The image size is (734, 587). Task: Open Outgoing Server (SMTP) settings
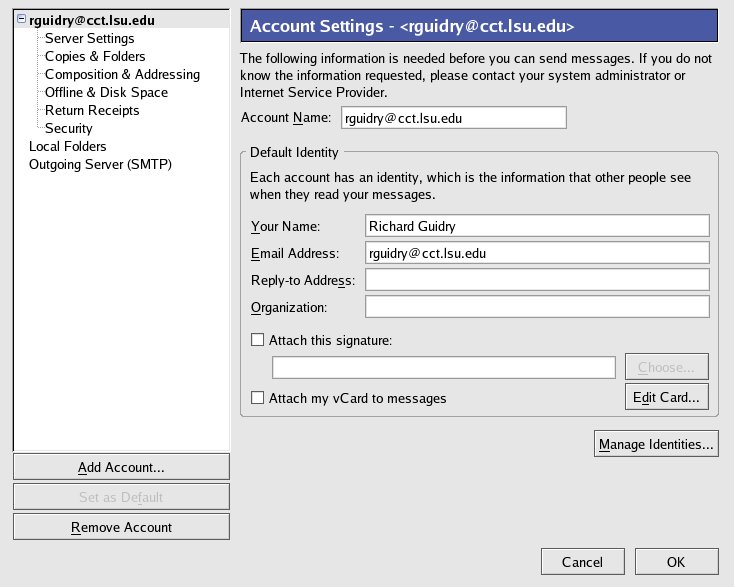pyautogui.click(x=100, y=164)
